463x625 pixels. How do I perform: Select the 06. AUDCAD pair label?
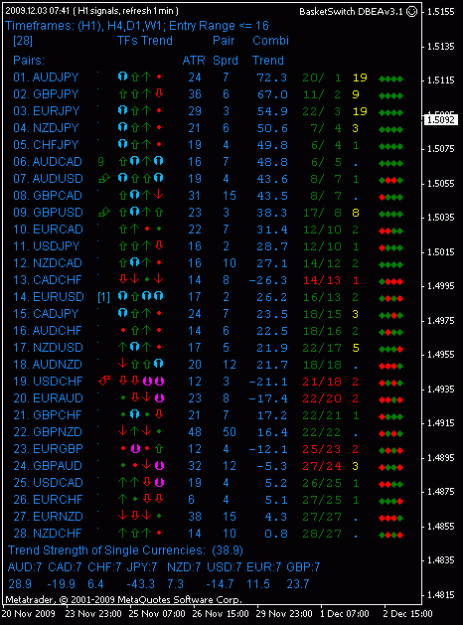47,161
